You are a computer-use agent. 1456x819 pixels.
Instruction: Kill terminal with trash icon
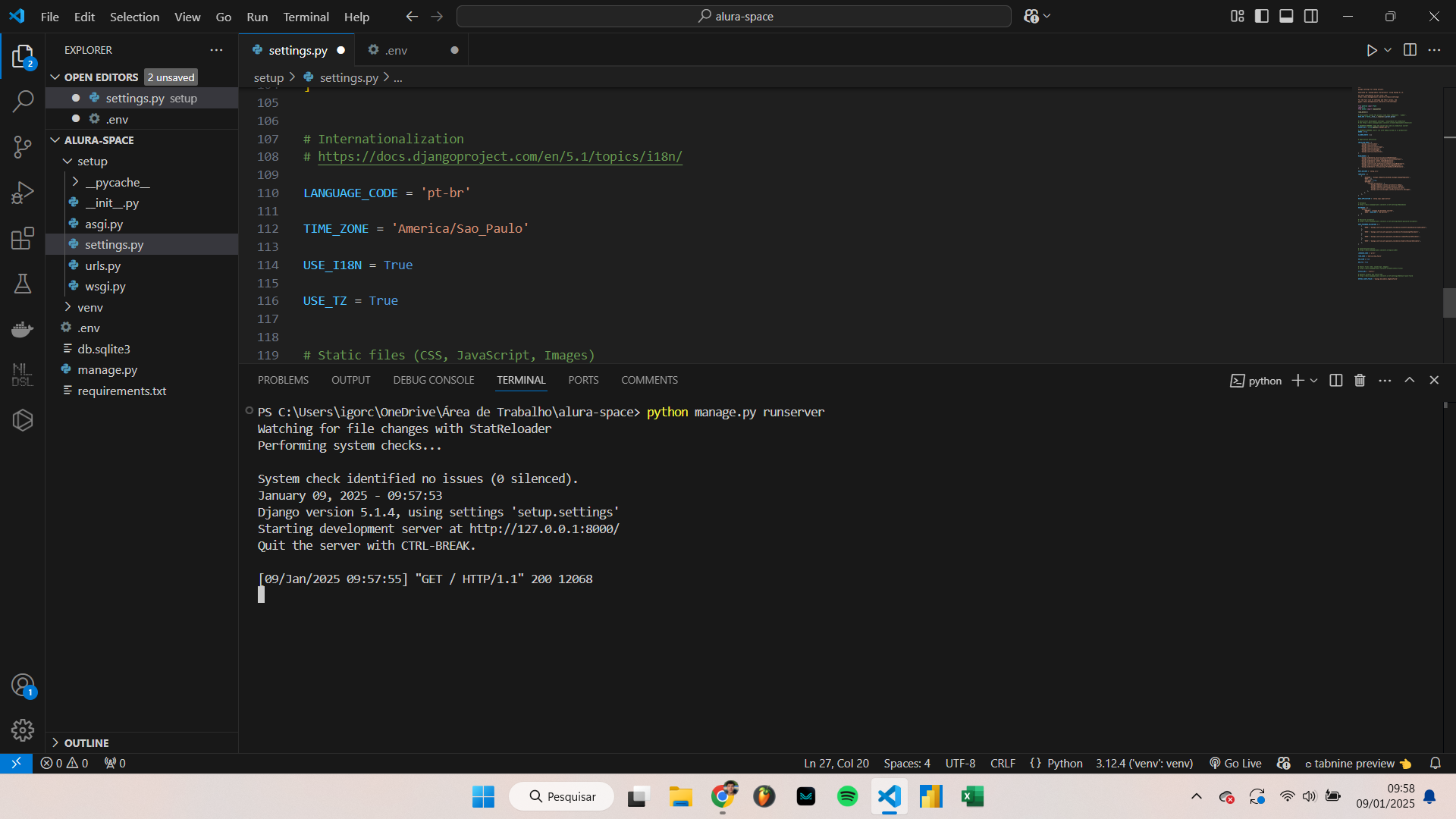1360,380
